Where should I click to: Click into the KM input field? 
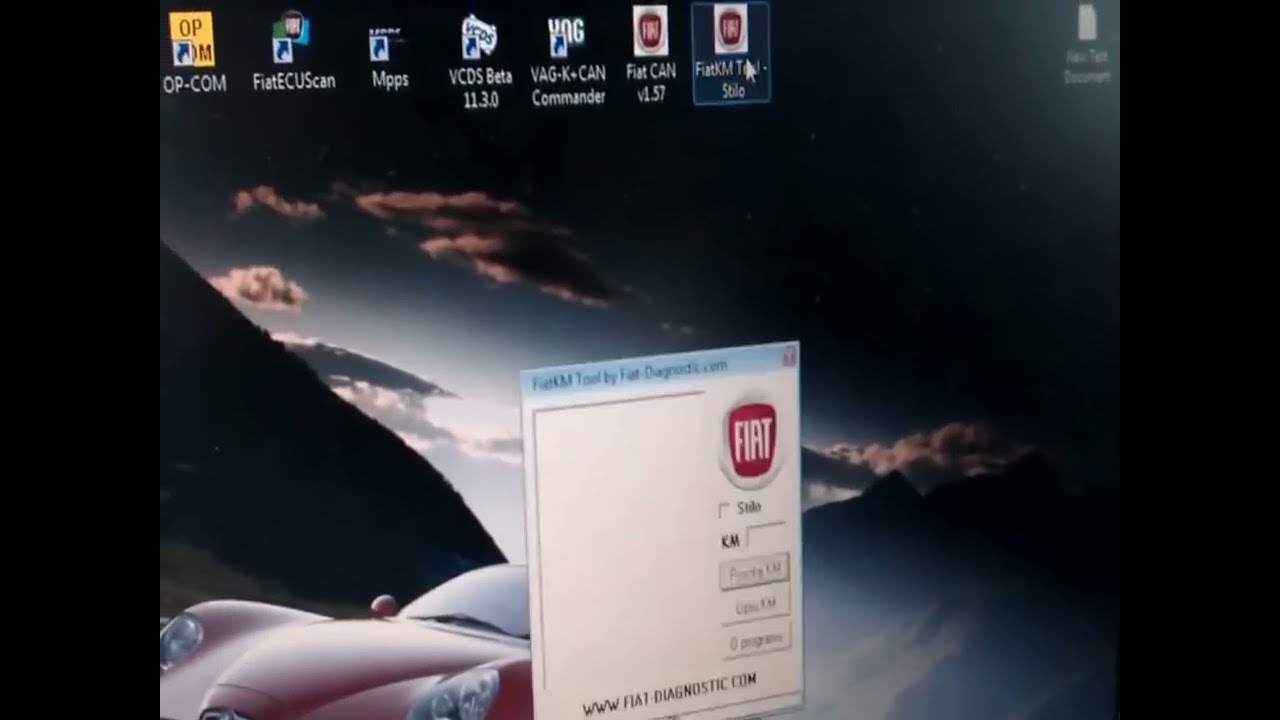tap(765, 538)
